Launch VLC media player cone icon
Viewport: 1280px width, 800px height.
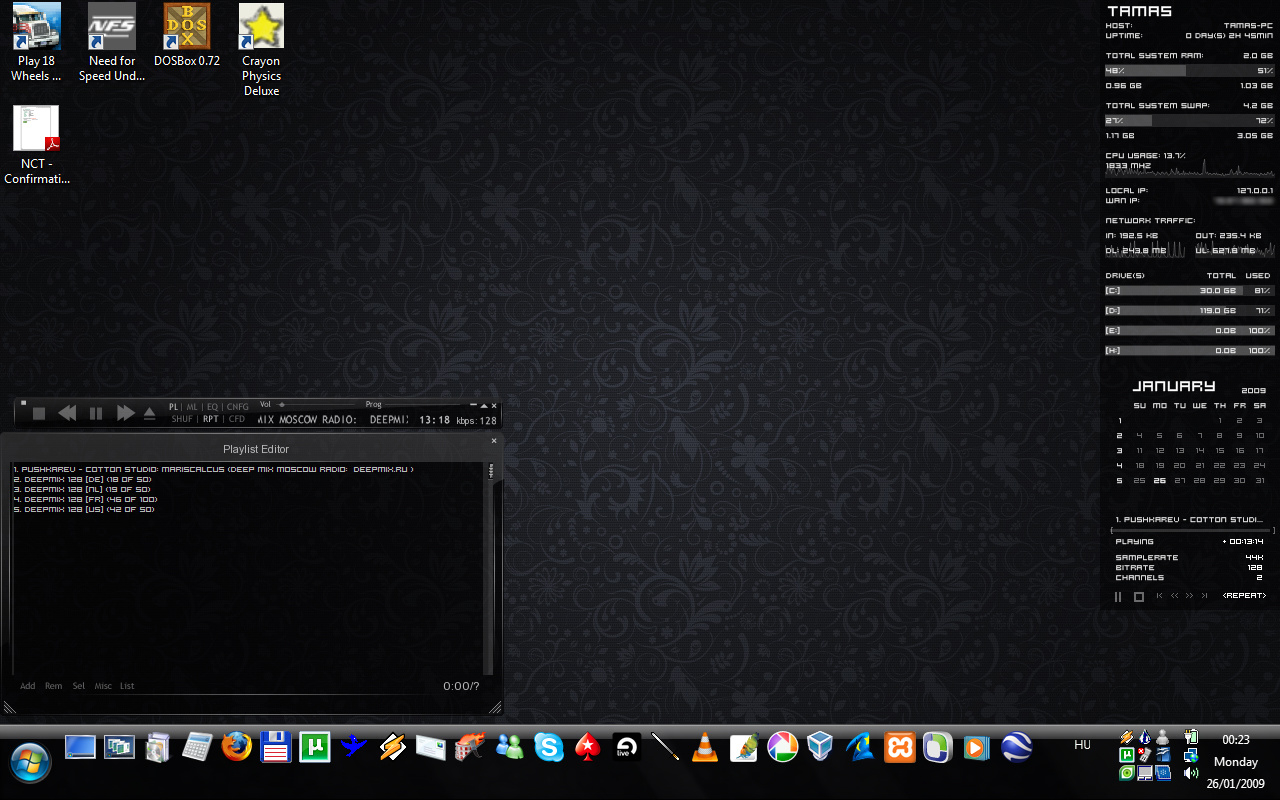coord(705,747)
